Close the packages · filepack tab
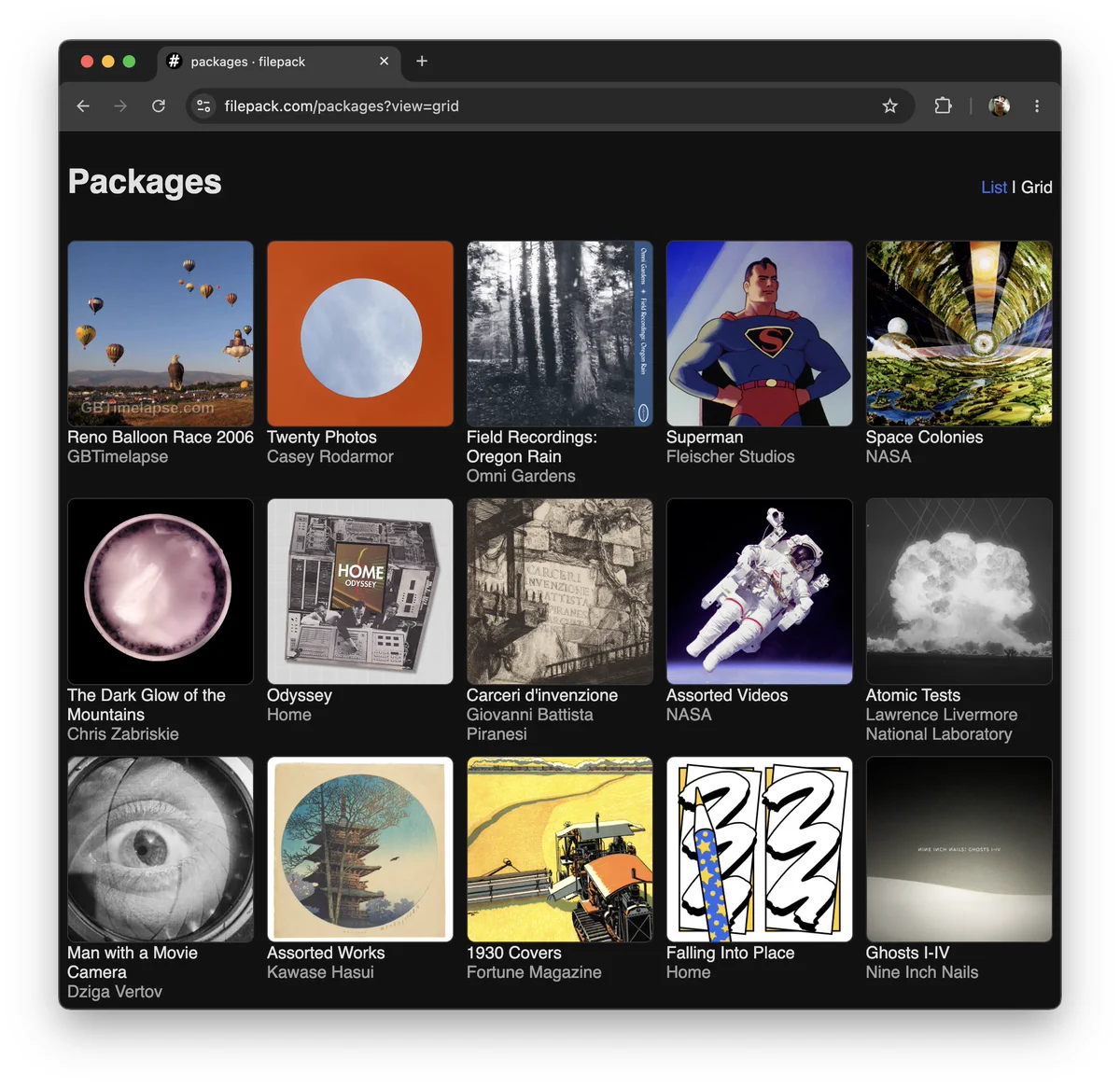The image size is (1120, 1087). click(384, 61)
